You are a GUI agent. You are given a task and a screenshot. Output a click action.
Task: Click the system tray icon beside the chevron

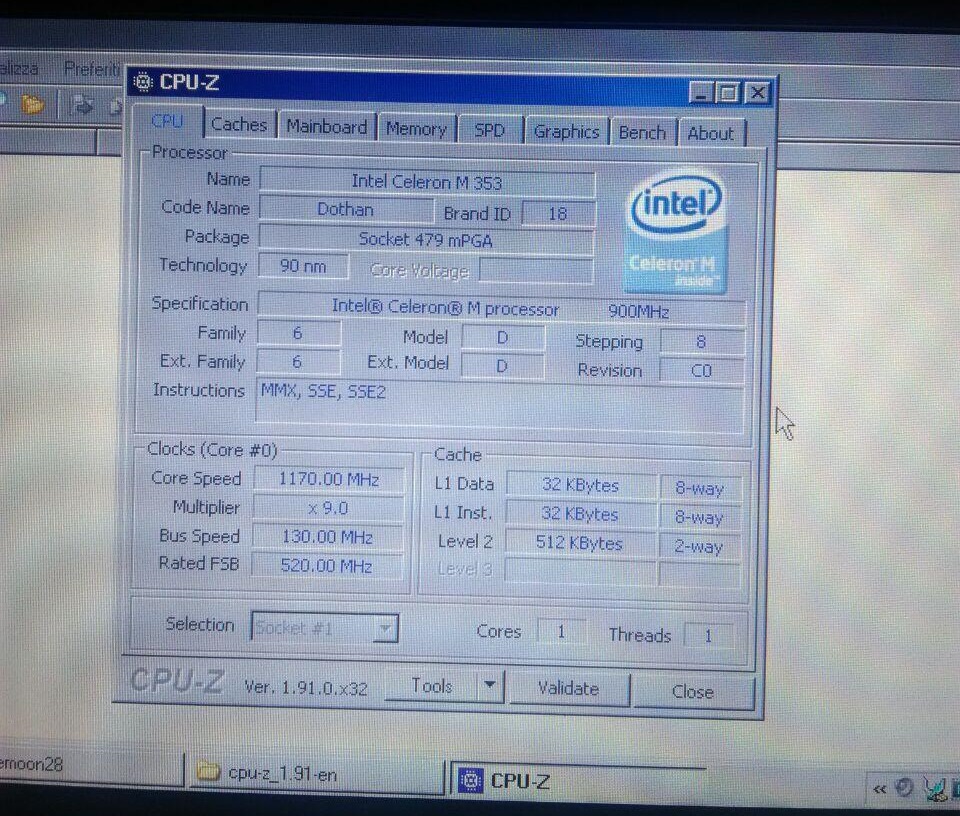tap(904, 787)
